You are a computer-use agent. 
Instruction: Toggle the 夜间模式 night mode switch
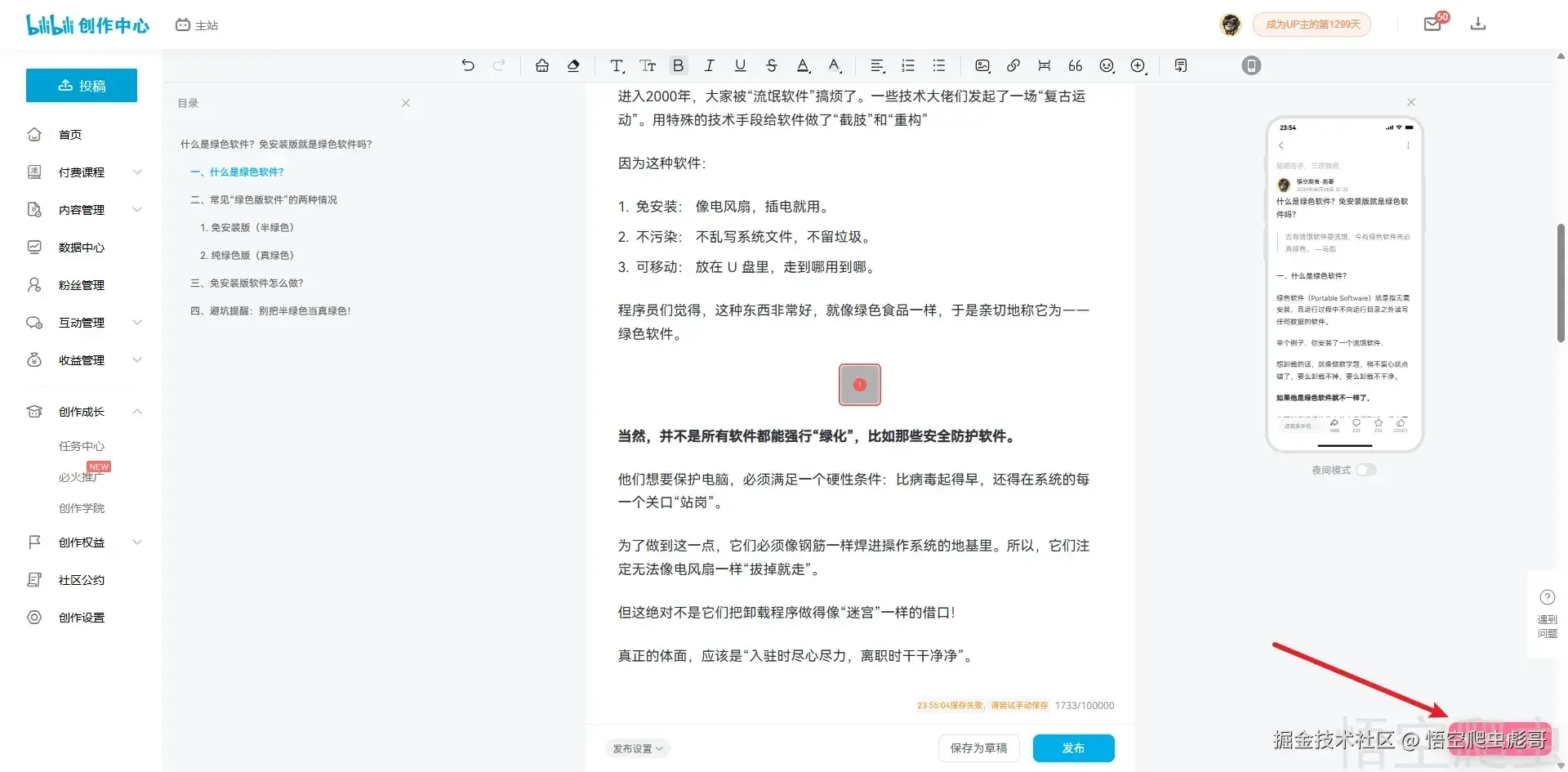[1366, 470]
